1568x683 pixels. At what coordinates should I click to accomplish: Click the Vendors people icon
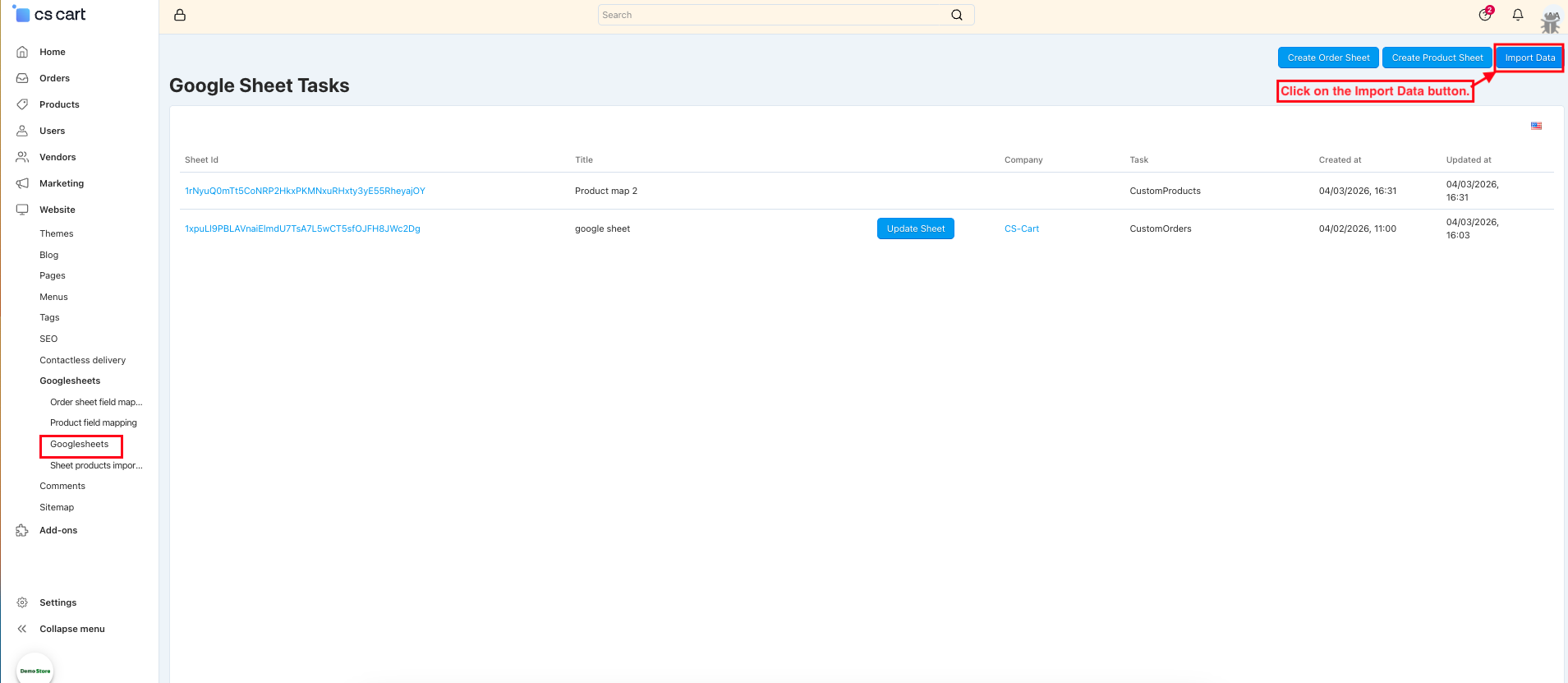tap(22, 157)
